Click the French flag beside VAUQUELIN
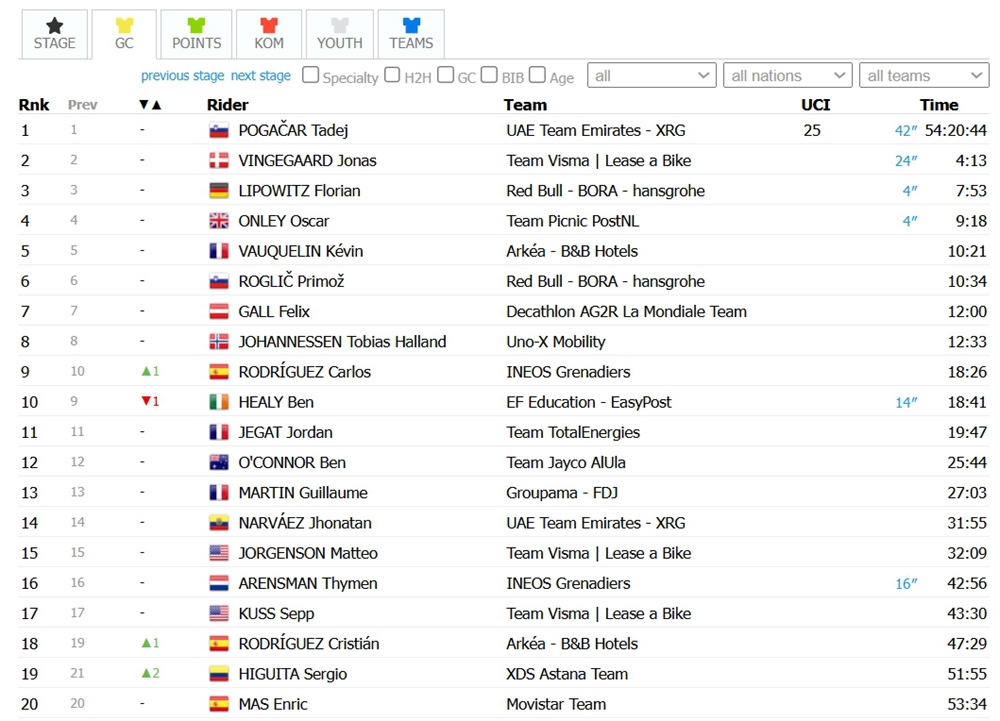Viewport: 1000px width, 721px height. click(x=219, y=251)
